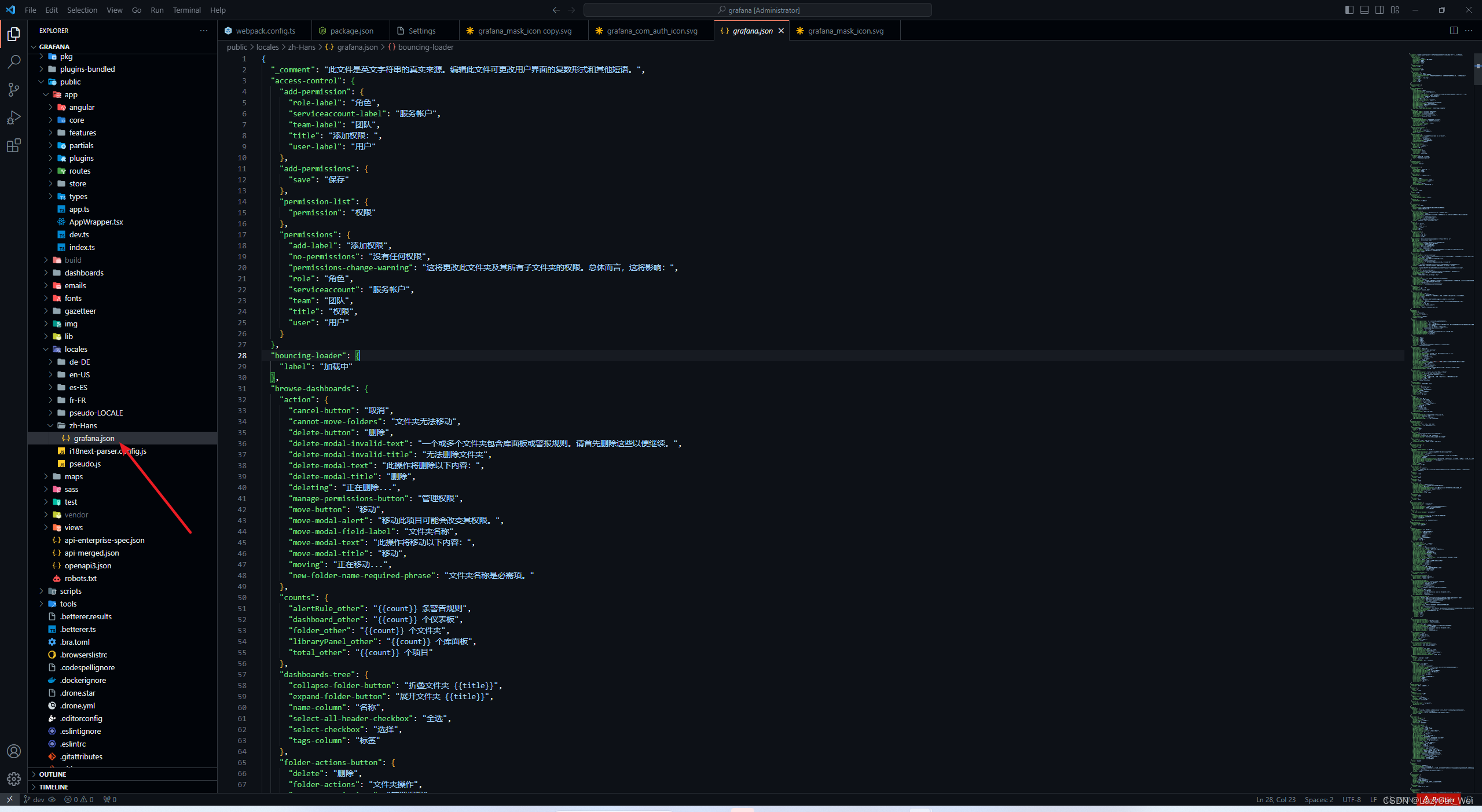Click the Spaces: 2 indentation button
The width and height of the screenshot is (1482, 812).
pos(1319,799)
